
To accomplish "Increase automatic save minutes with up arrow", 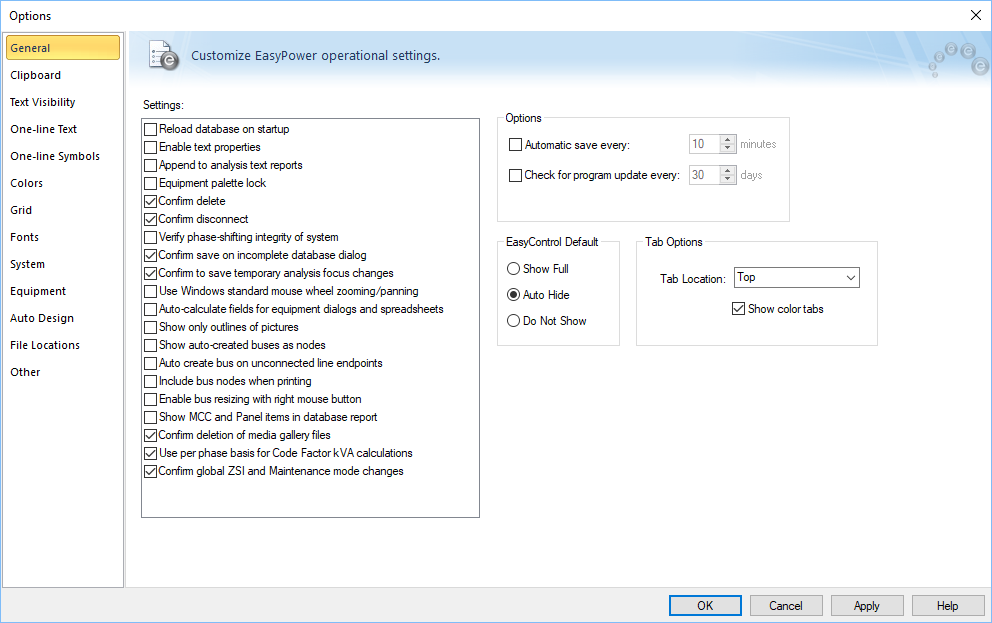I will point(728,139).
